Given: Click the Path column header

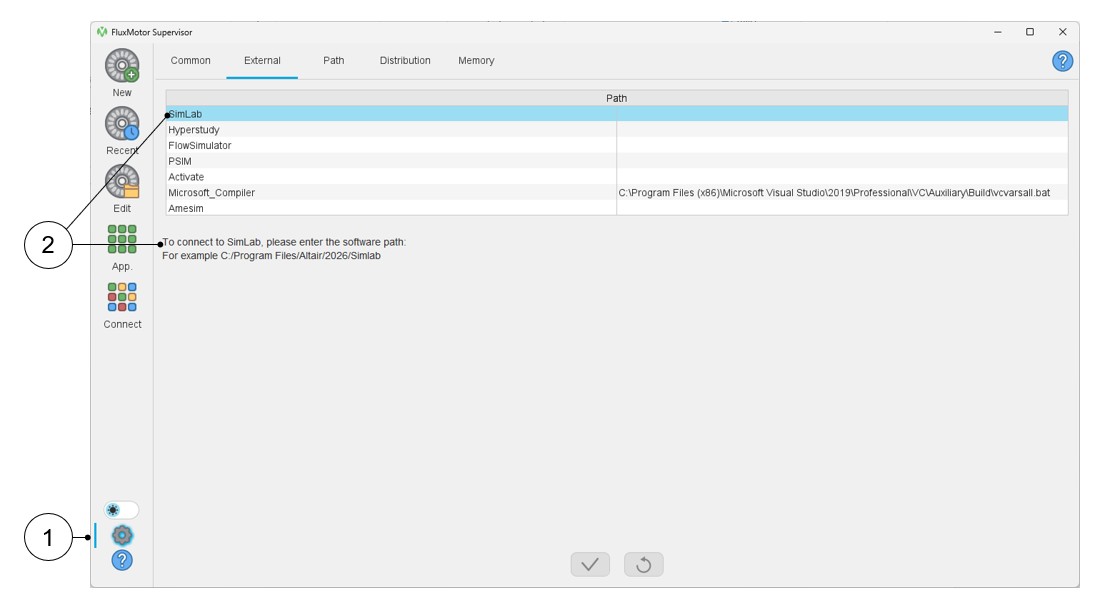Looking at the screenshot, I should (x=617, y=98).
